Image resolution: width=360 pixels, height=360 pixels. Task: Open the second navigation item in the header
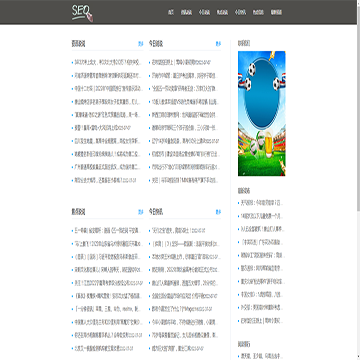[x=186, y=13]
